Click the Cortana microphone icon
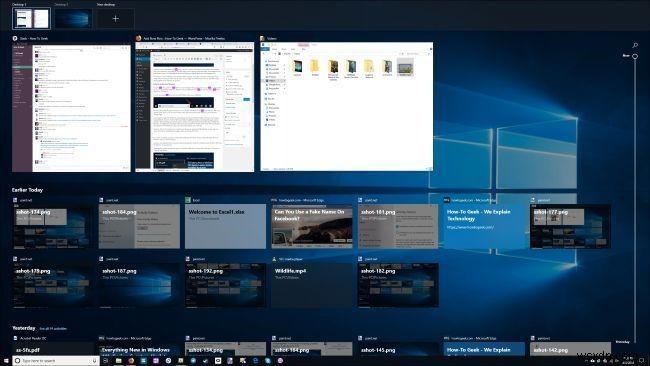The image size is (650, 366). (95, 361)
